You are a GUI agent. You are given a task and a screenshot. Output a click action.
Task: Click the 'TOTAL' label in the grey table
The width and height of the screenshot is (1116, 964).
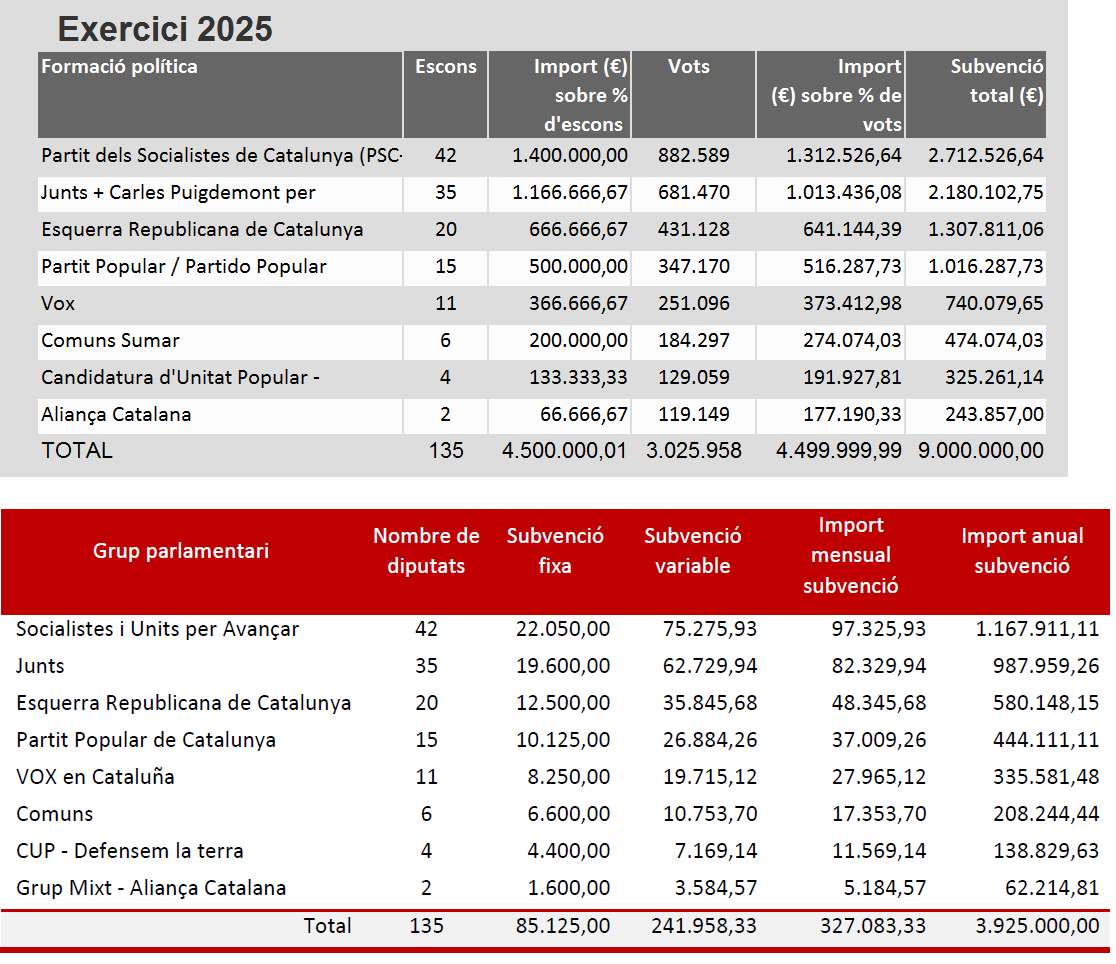click(x=77, y=451)
